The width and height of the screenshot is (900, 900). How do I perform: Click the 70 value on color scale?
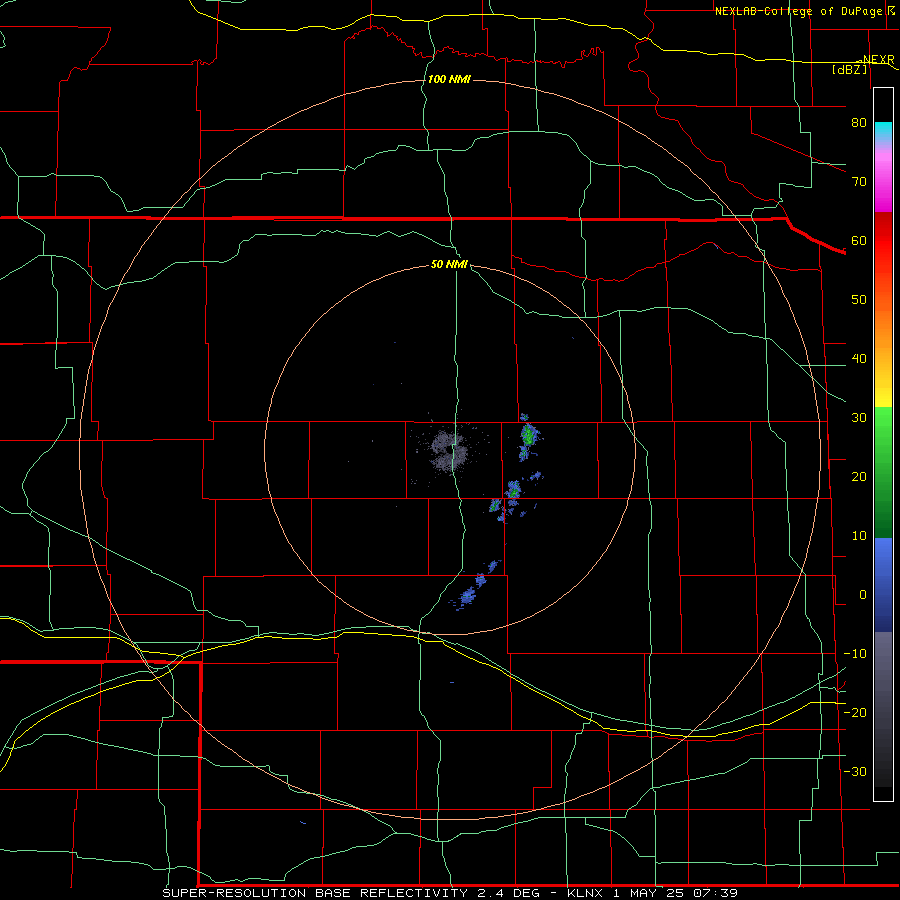point(859,182)
